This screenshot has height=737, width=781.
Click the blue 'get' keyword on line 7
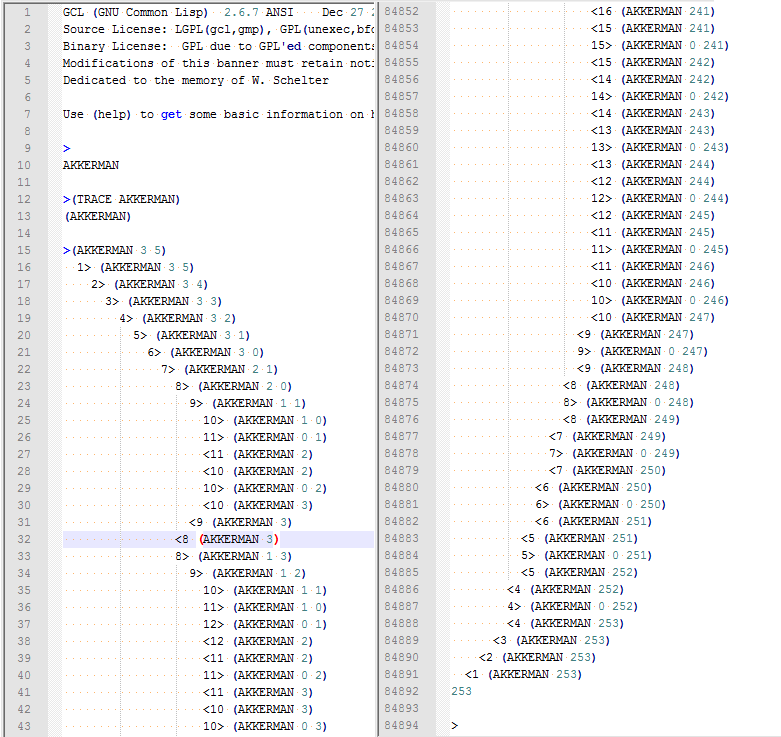pos(171,114)
